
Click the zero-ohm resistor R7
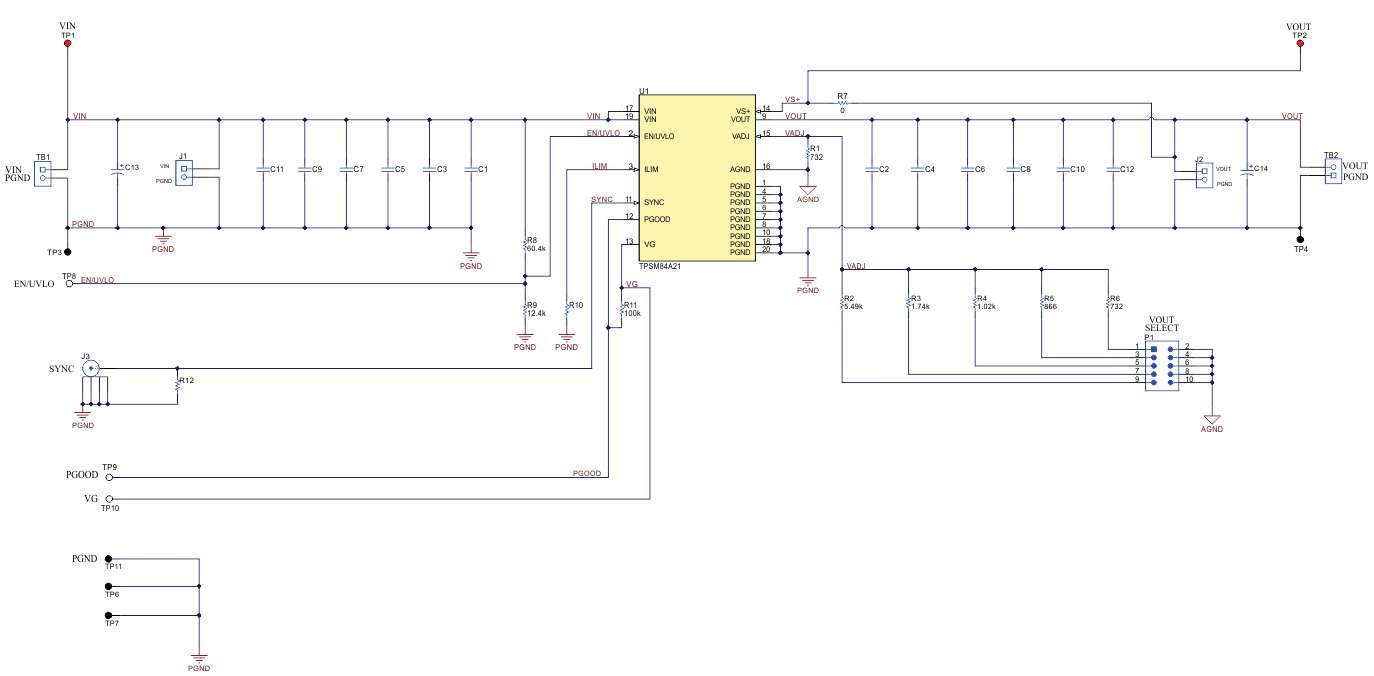click(x=842, y=103)
